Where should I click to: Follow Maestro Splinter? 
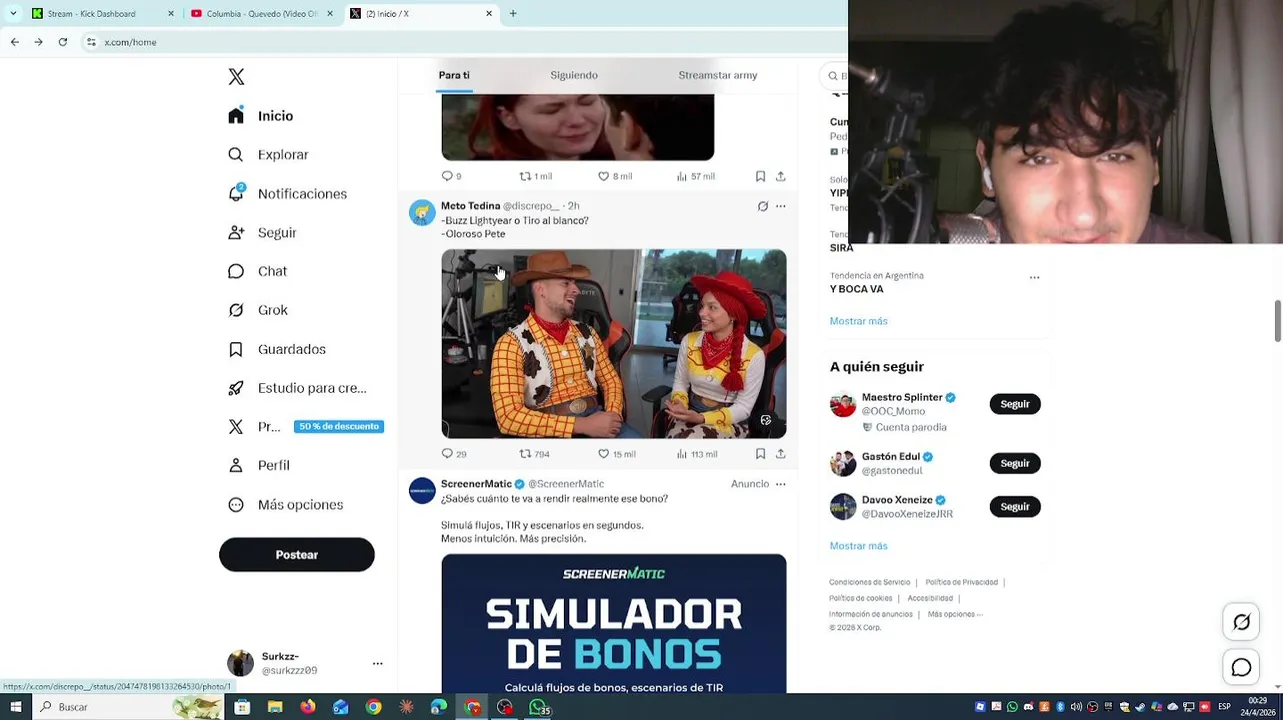[1015, 404]
